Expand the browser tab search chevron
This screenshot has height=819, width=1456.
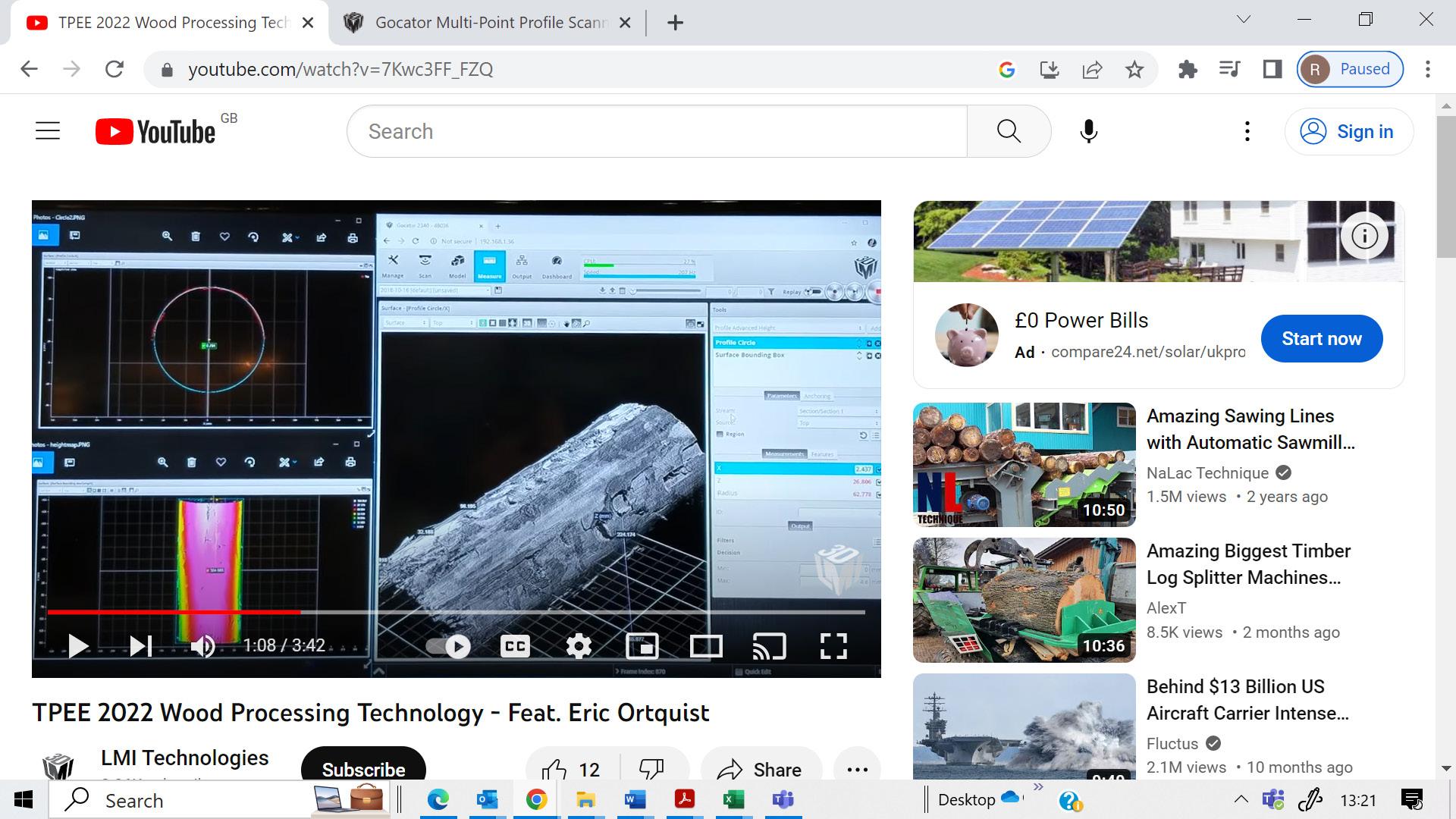click(x=1243, y=20)
